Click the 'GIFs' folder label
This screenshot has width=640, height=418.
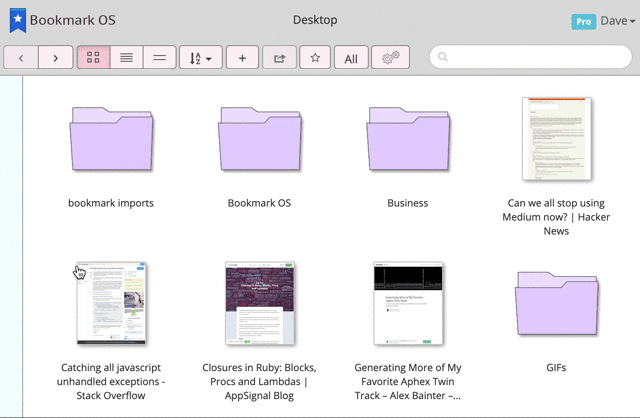coord(556,367)
